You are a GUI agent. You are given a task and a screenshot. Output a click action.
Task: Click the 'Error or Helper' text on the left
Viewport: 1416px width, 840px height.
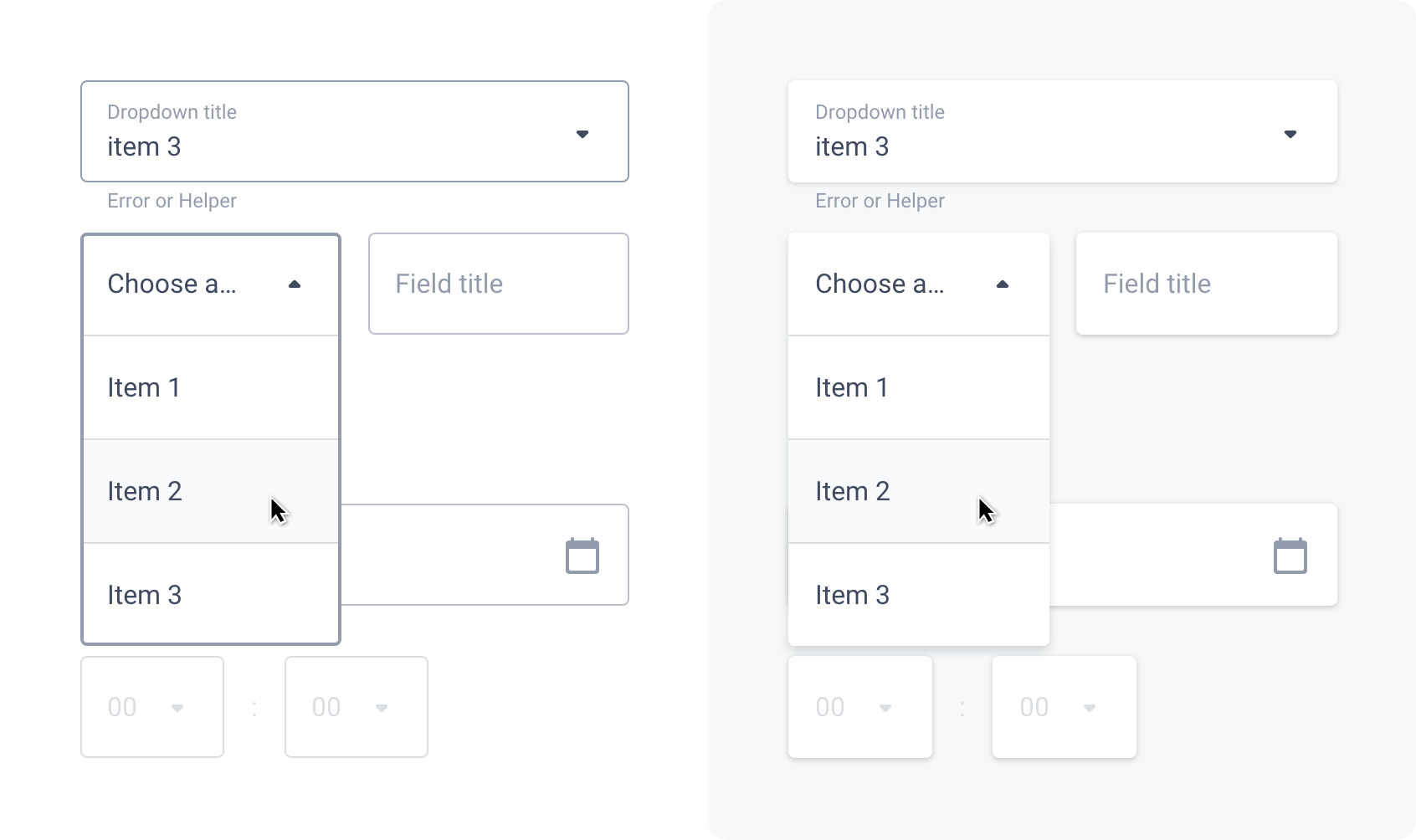click(x=172, y=201)
